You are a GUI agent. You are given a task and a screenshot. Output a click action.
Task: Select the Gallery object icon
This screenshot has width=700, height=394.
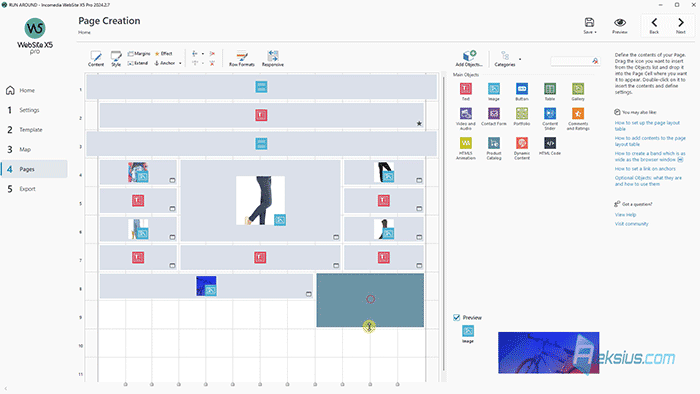coord(578,89)
